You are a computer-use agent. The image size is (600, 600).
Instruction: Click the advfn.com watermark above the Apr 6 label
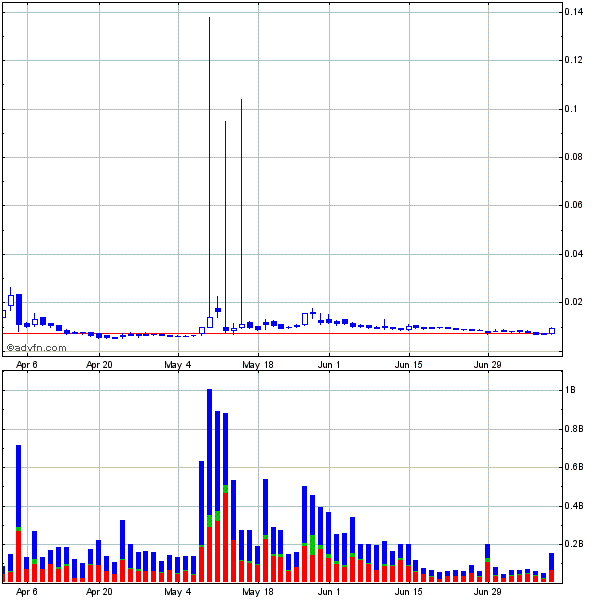pyautogui.click(x=35, y=348)
